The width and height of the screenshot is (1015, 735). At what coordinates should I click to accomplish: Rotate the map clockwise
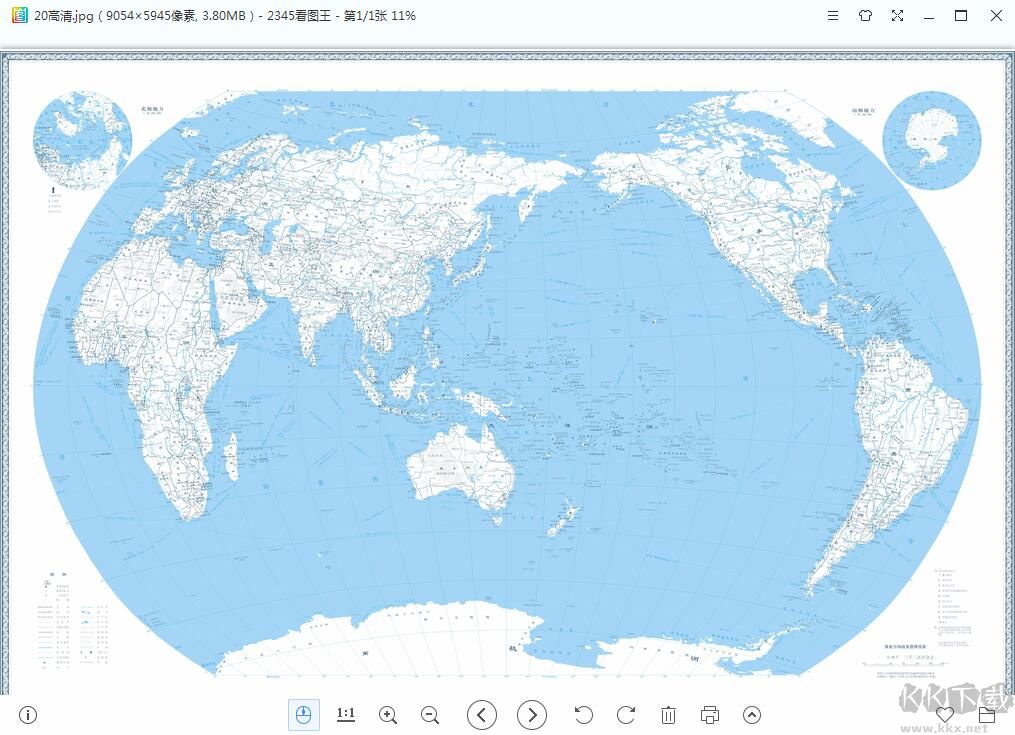pos(626,715)
